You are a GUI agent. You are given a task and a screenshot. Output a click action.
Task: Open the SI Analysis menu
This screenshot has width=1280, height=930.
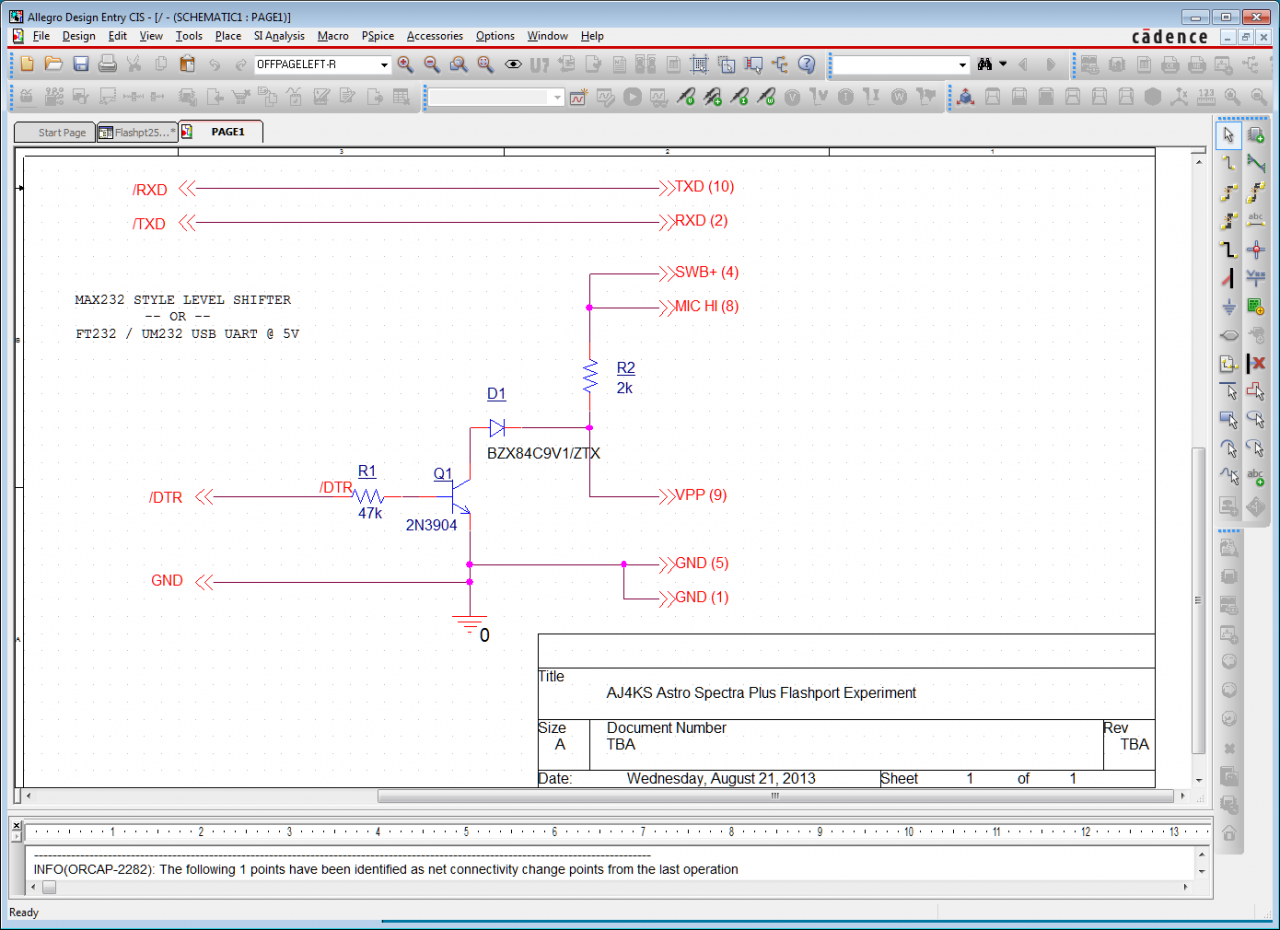[279, 36]
